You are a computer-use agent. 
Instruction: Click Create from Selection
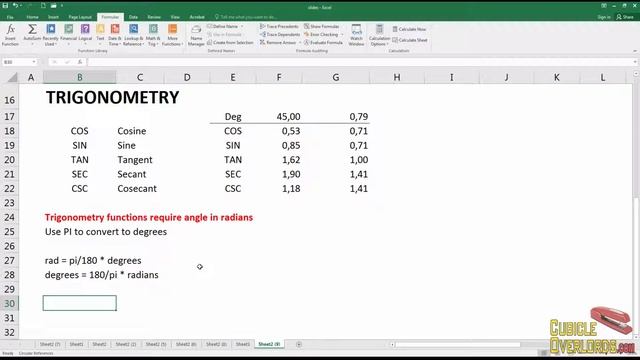pos(230,42)
